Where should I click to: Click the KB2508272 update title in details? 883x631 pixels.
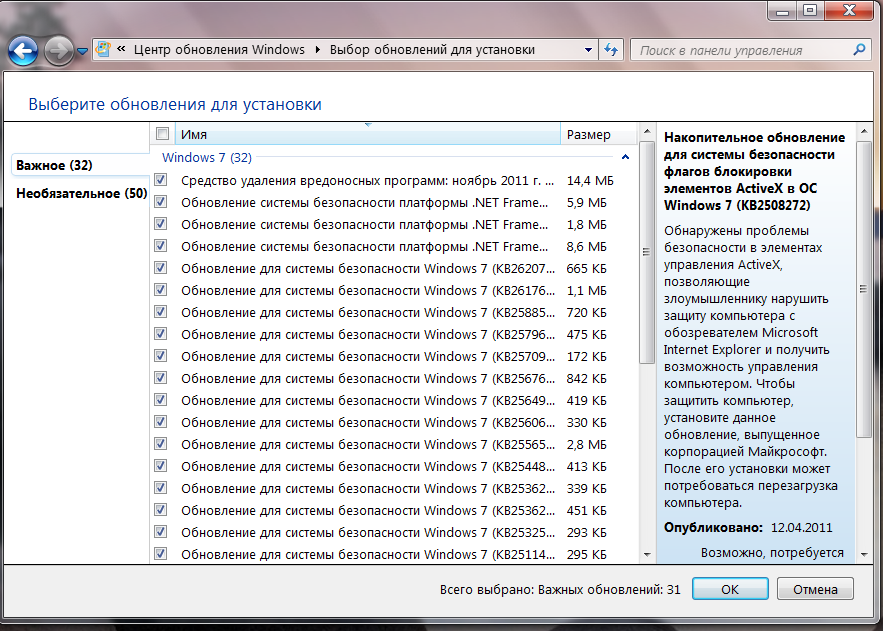coord(754,171)
